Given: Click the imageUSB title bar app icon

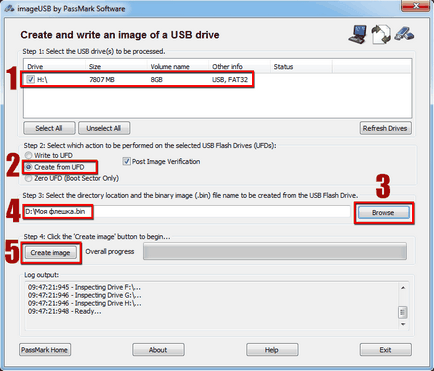Looking at the screenshot, I should click(x=10, y=8).
